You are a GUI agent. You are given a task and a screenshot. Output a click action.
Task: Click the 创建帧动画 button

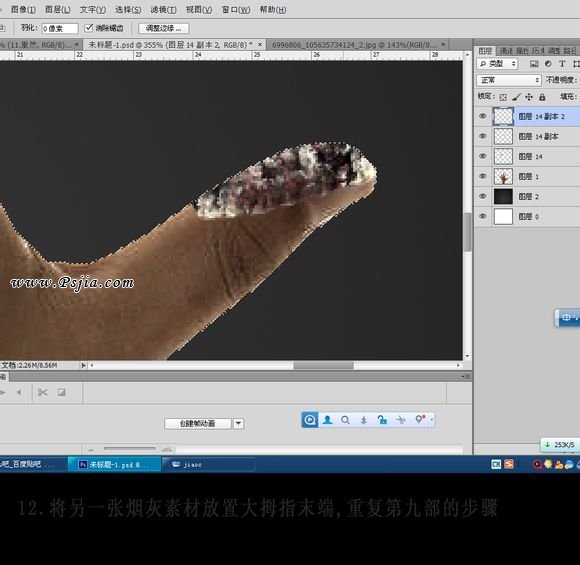pyautogui.click(x=198, y=423)
